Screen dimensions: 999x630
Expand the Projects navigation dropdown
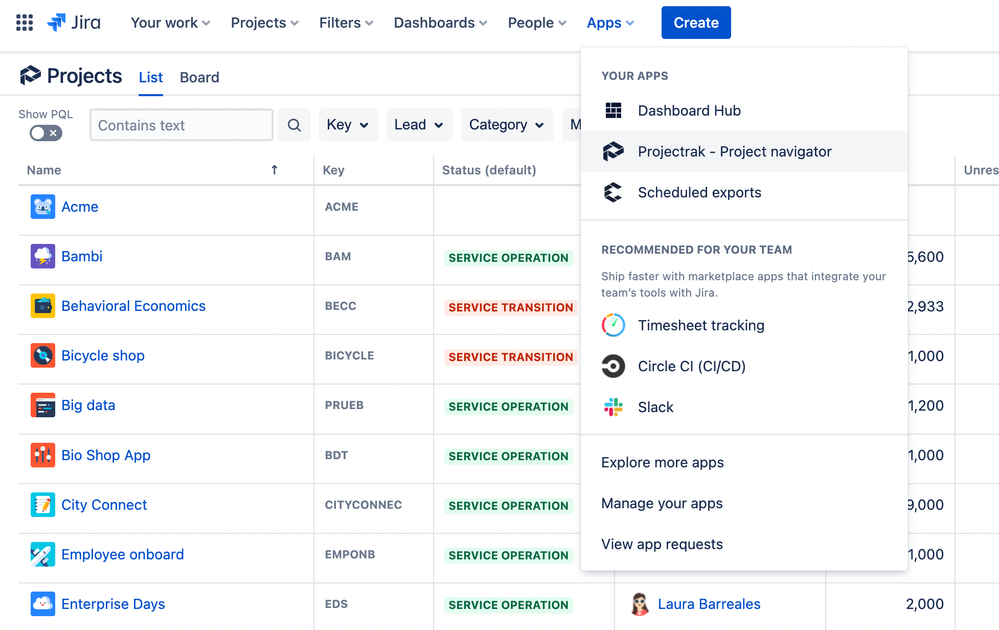[264, 23]
